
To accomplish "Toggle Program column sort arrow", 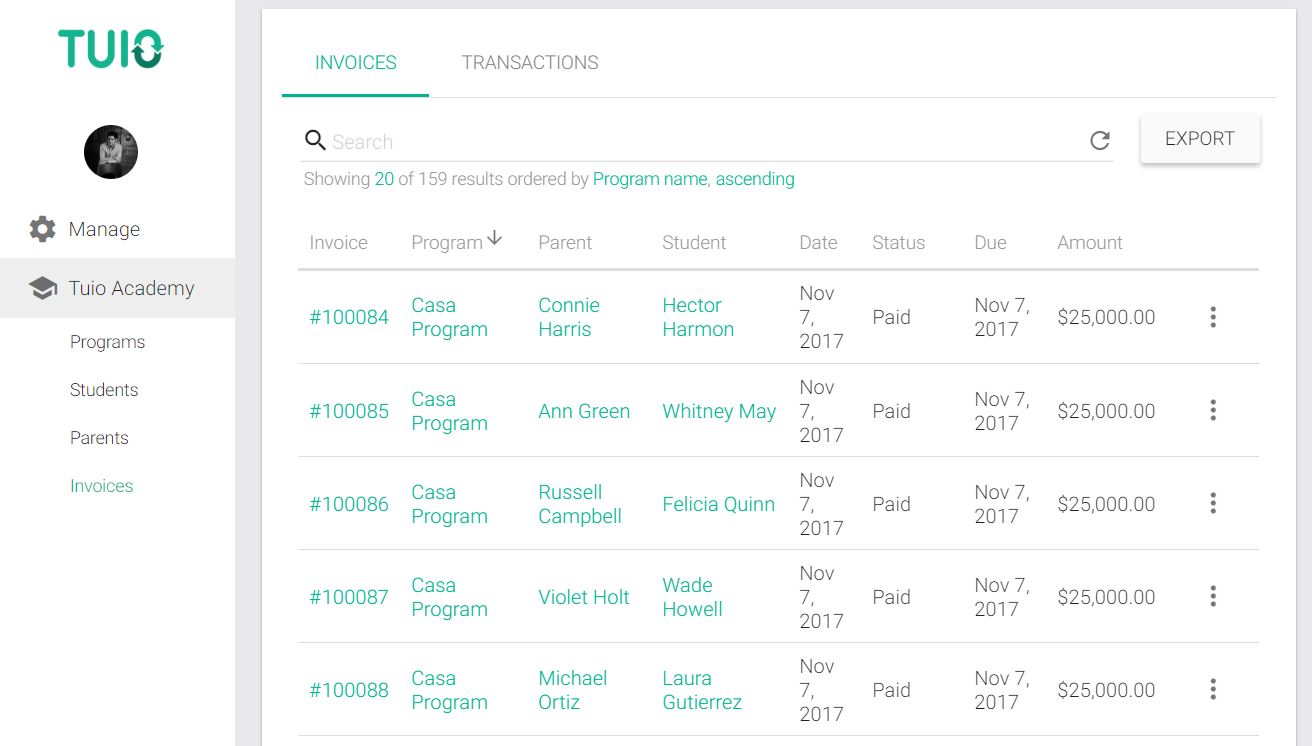I will tap(494, 240).
